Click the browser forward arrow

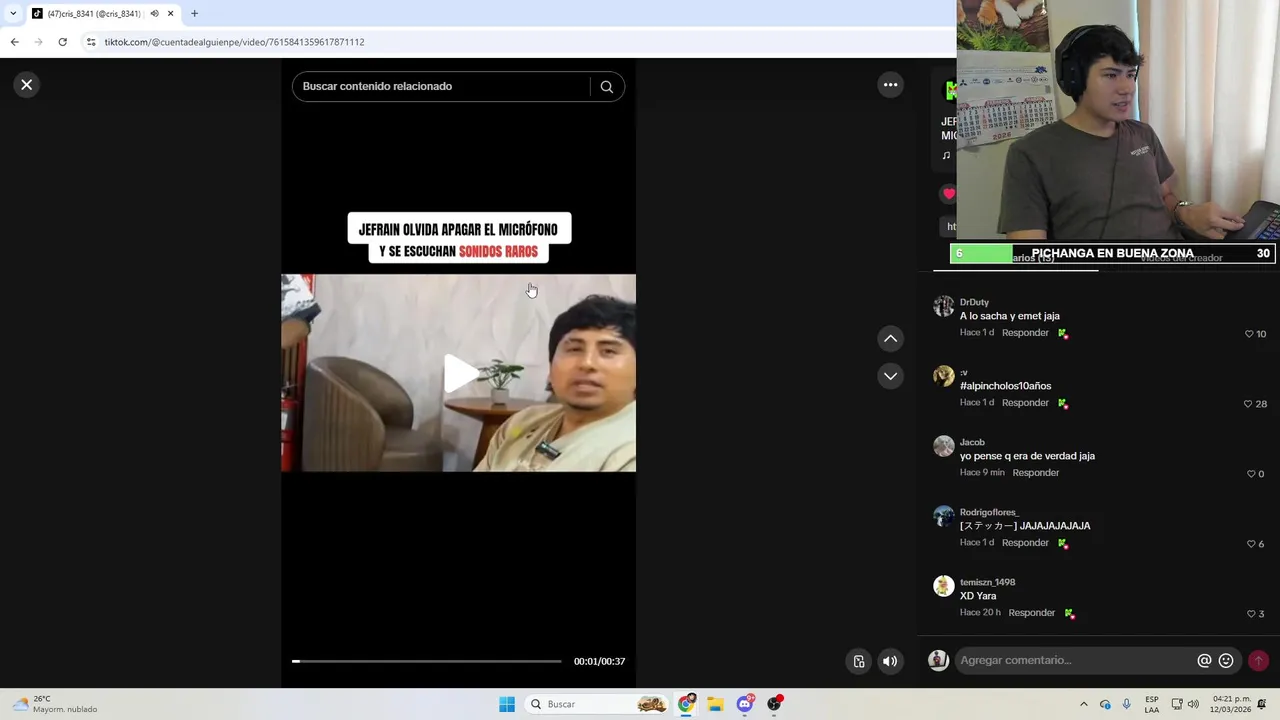tap(38, 42)
